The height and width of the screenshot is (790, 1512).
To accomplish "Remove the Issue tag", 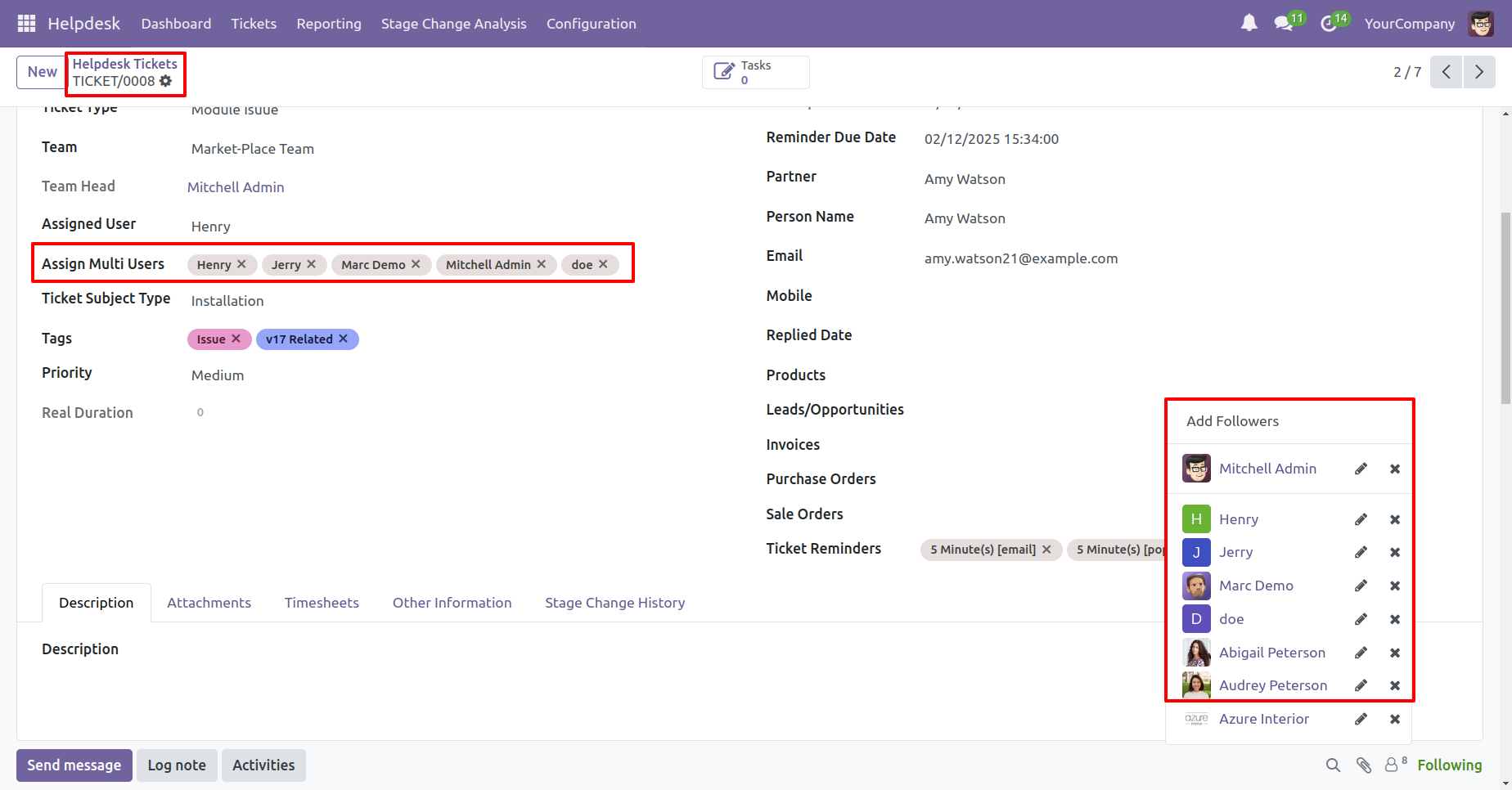I will pyautogui.click(x=236, y=339).
